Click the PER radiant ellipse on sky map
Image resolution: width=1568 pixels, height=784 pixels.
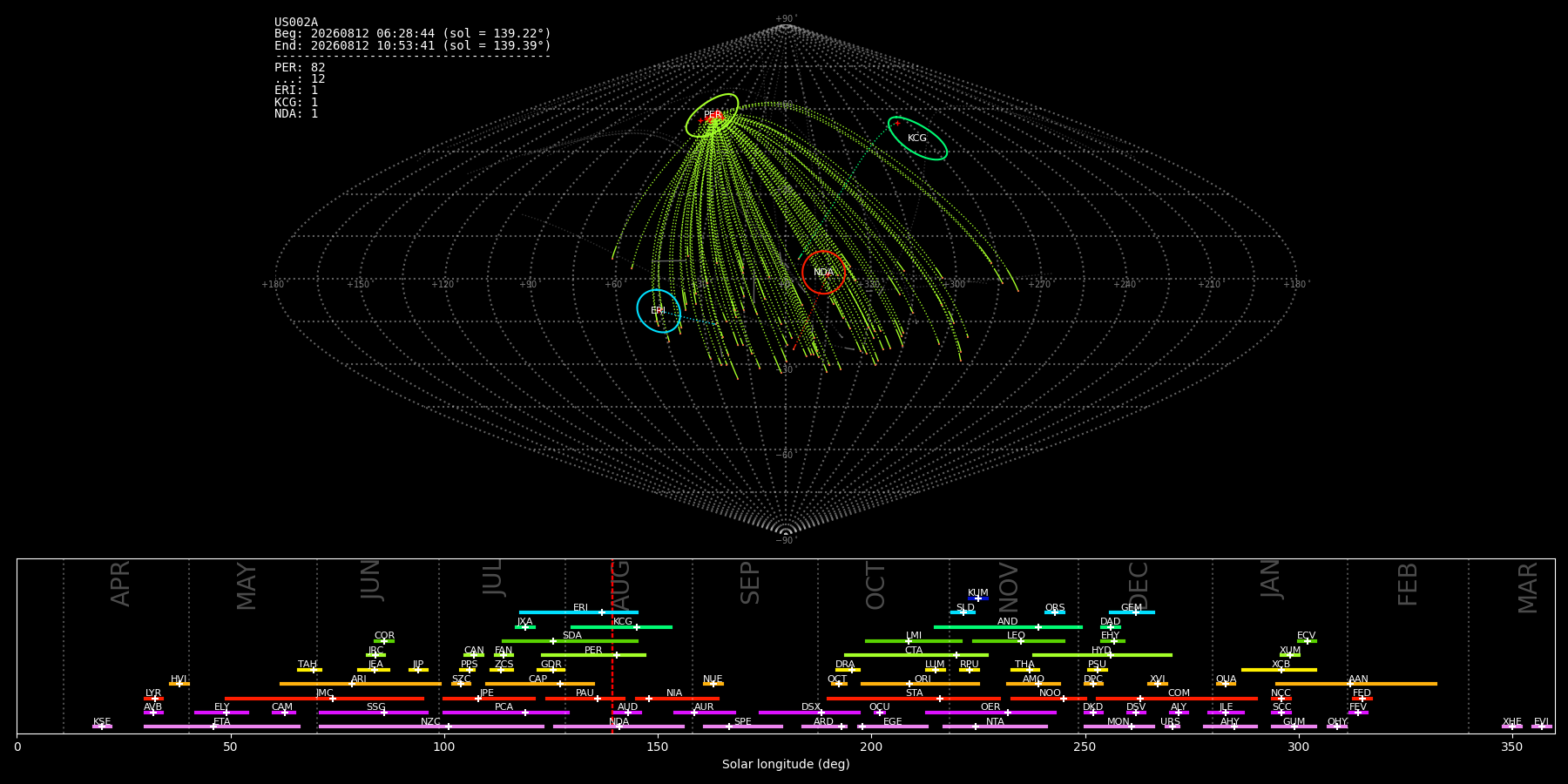(x=712, y=116)
